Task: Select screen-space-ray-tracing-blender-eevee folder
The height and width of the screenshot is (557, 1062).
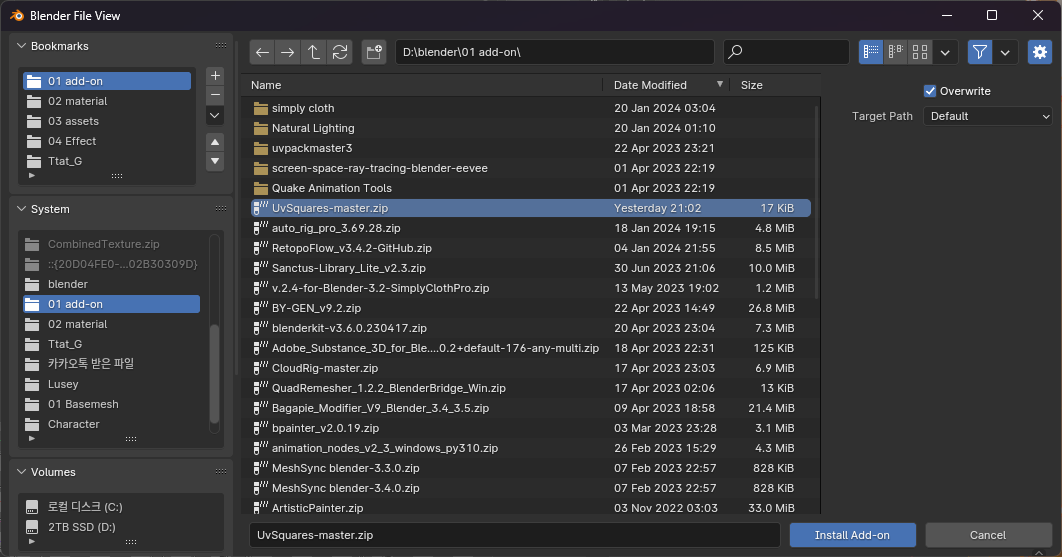Action: click(x=530, y=168)
